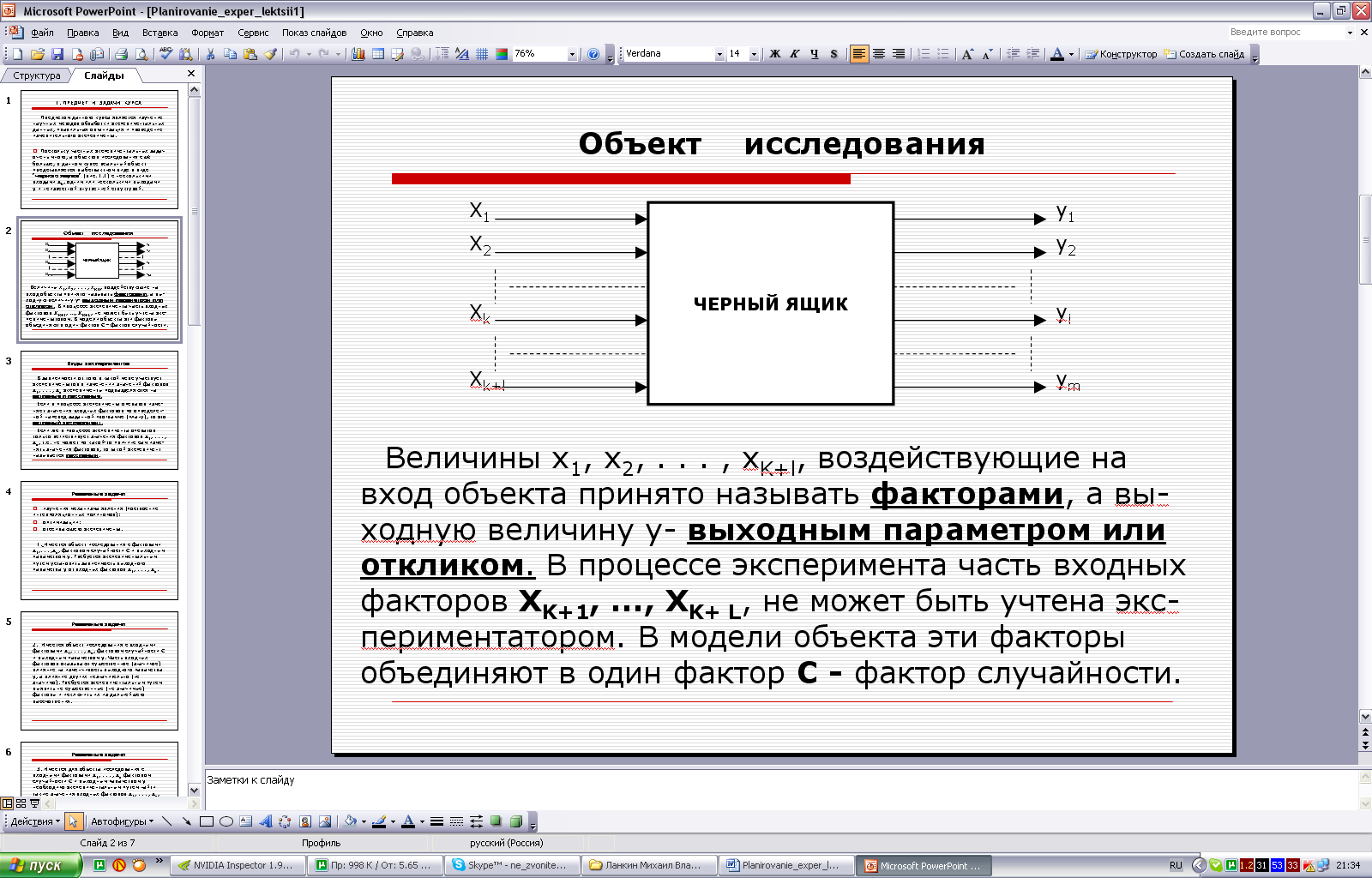Screen dimensions: 1372x878
Task: Switch to NVIDIA Inspector taskbar button
Action: point(238,865)
